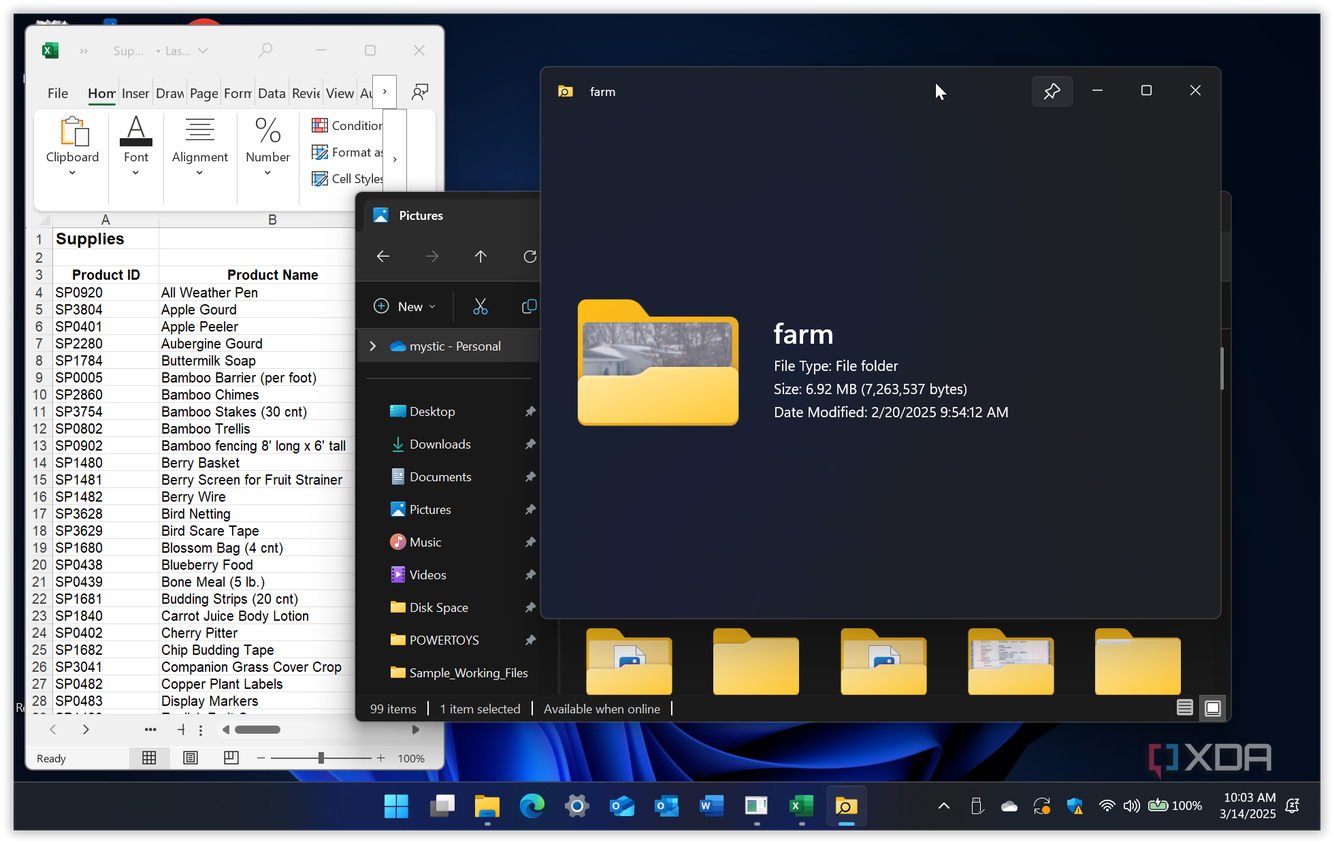Click the Cell Styles icon in Excel
Image resolution: width=1334 pixels, height=844 pixels.
point(320,179)
